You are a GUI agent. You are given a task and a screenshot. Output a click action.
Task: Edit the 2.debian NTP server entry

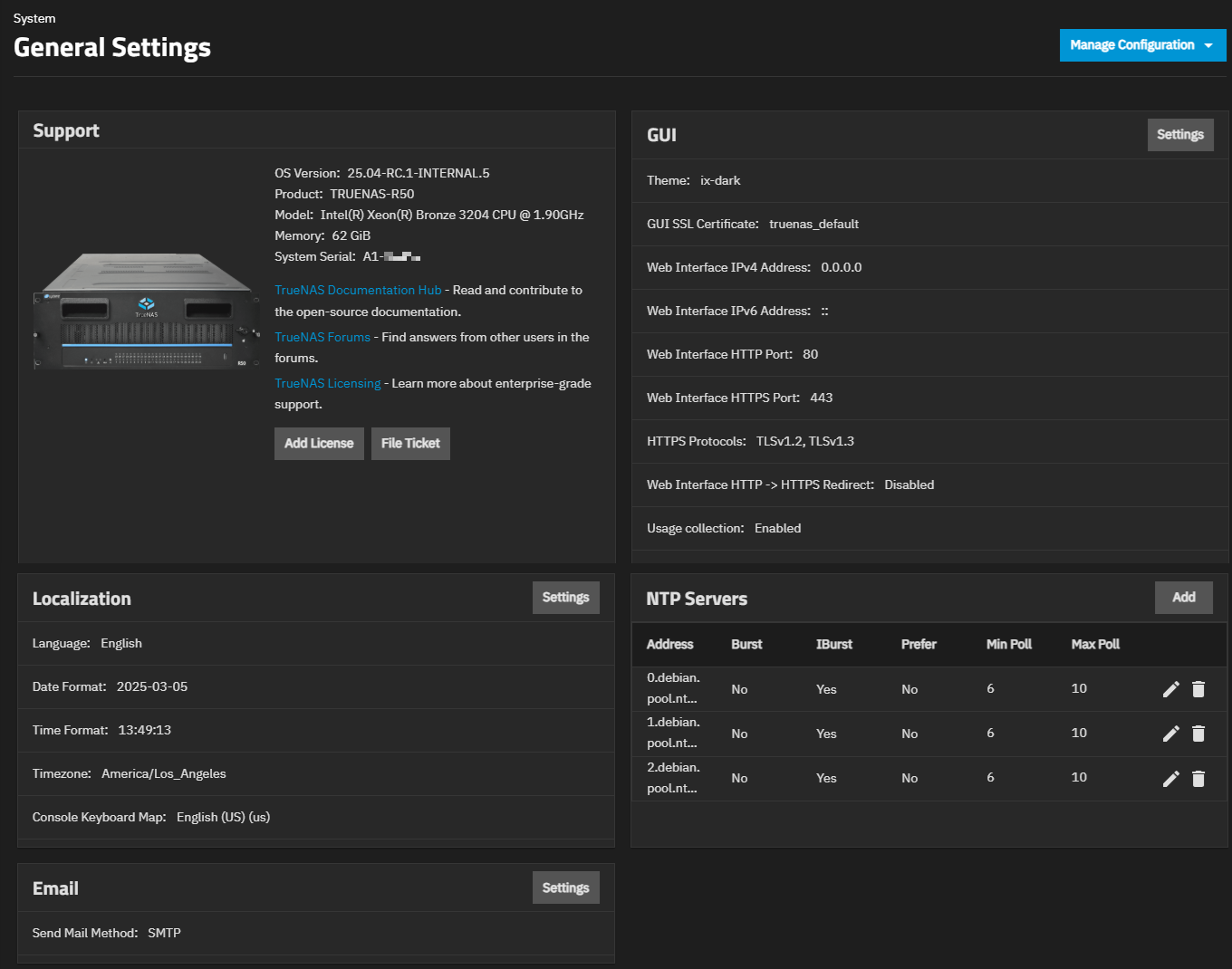click(x=1170, y=778)
